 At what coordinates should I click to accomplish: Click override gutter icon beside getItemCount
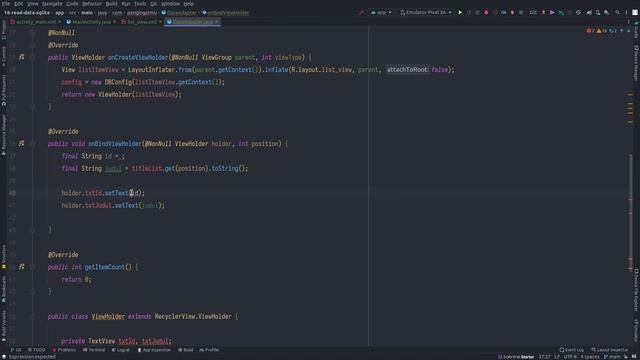point(21,267)
